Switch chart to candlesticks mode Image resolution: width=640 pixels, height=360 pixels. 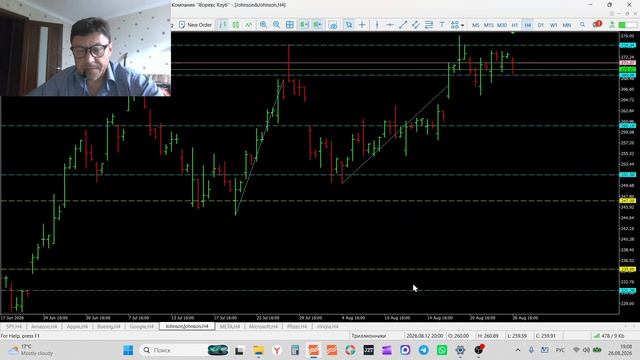[x=236, y=25]
